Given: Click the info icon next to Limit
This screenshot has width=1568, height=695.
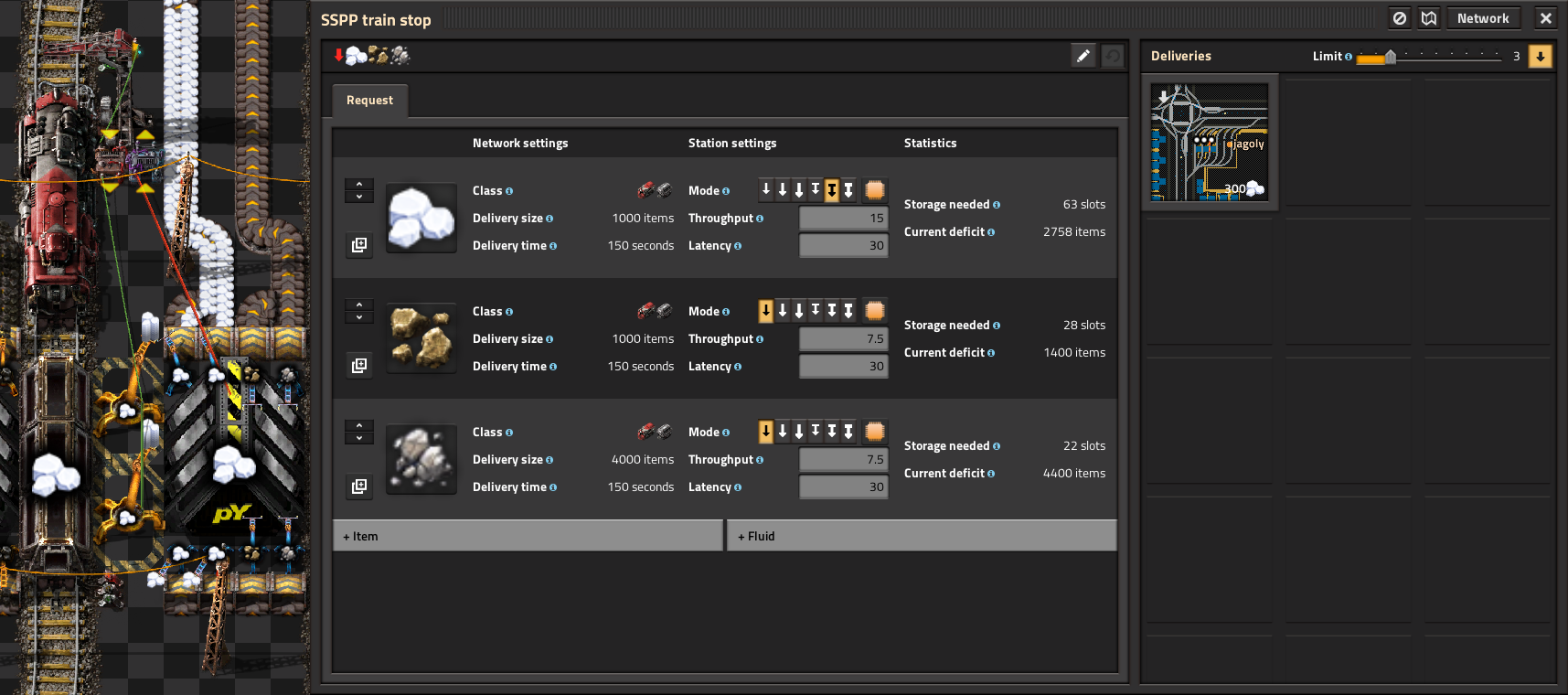Looking at the screenshot, I should pos(1349,57).
